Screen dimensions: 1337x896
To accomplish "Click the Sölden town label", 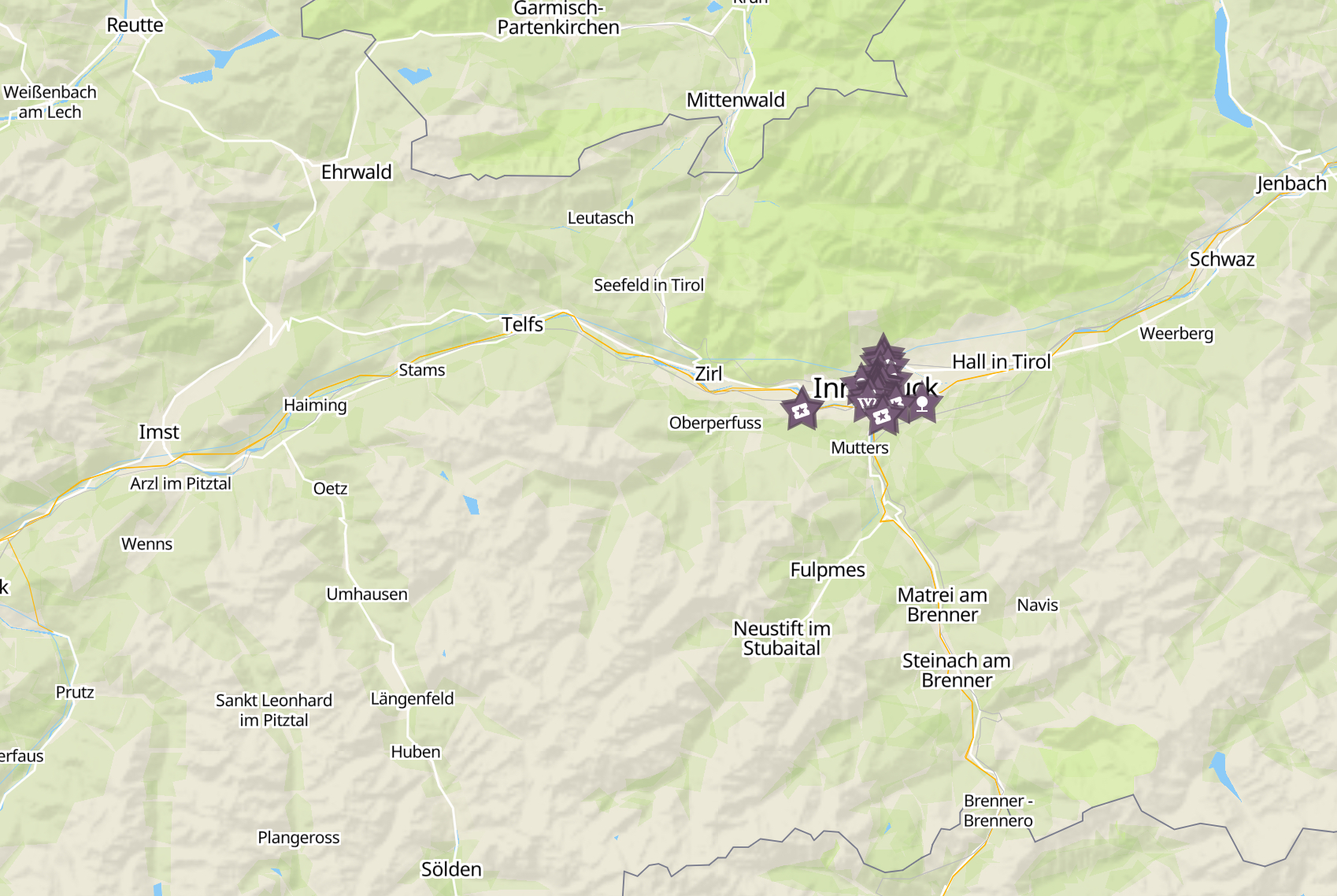I will coord(451,869).
